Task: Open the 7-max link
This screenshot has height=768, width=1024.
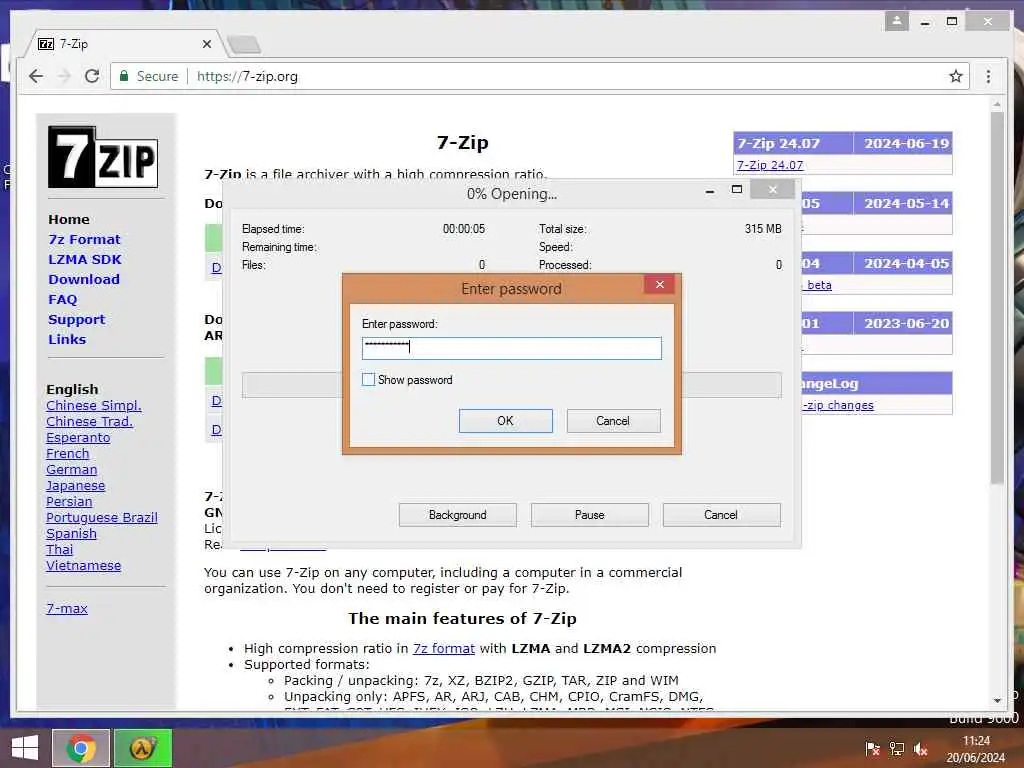Action: click(67, 609)
